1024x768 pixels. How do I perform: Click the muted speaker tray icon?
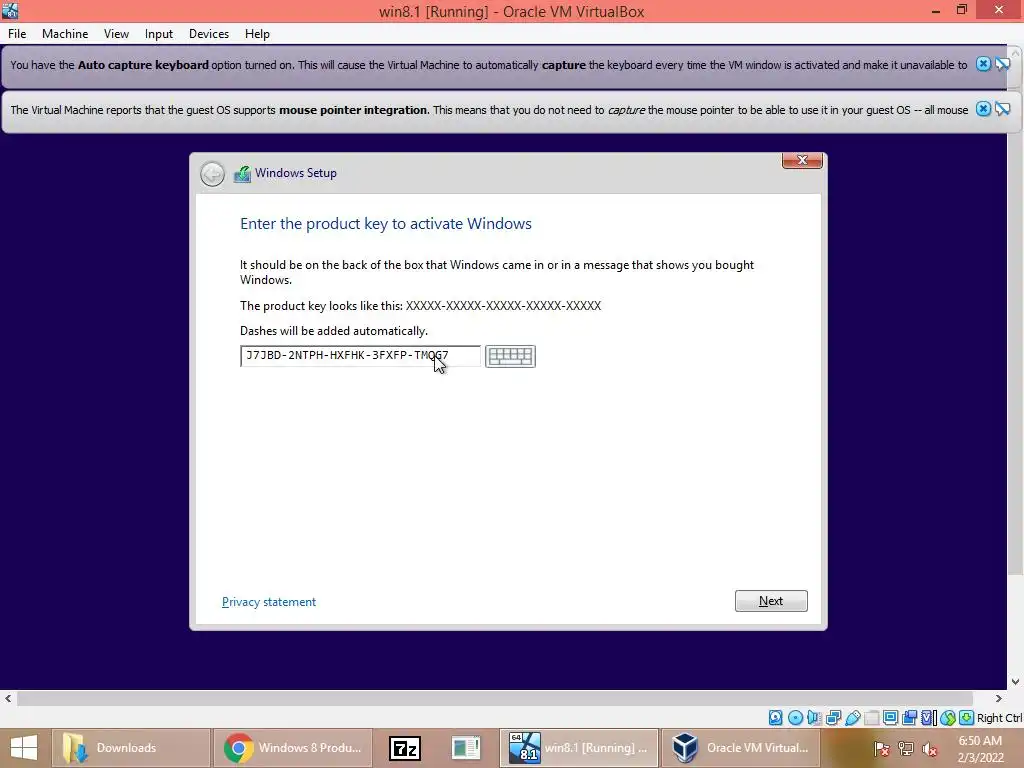pos(929,748)
